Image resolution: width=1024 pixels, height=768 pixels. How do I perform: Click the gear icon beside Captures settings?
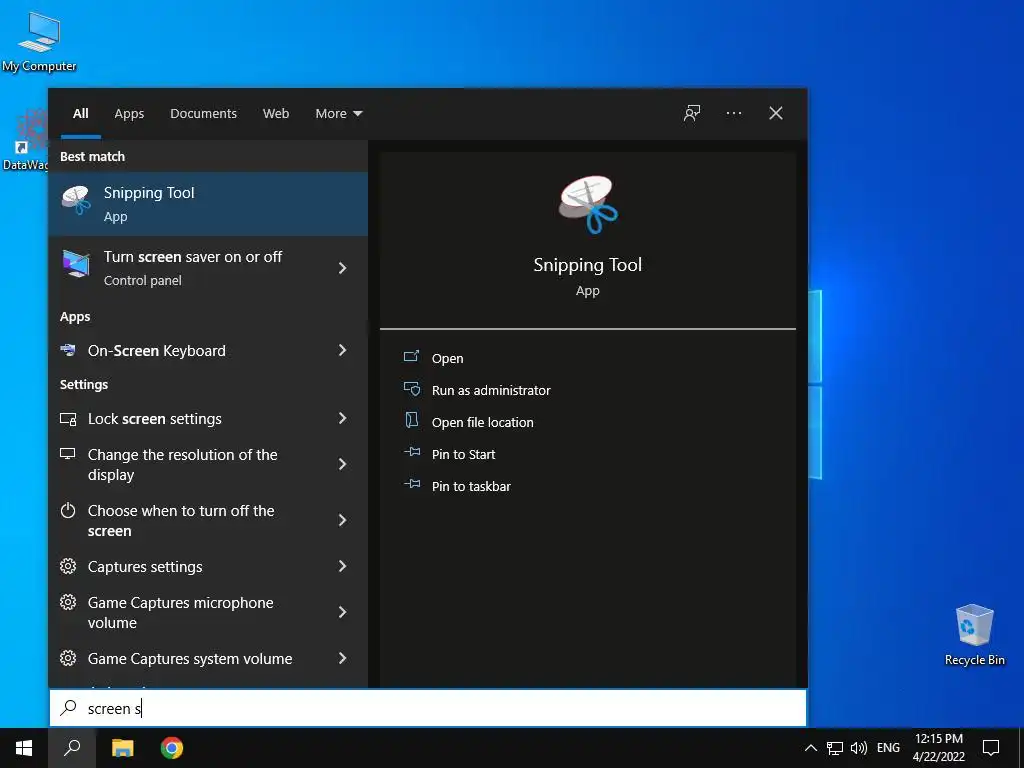pyautogui.click(x=68, y=566)
